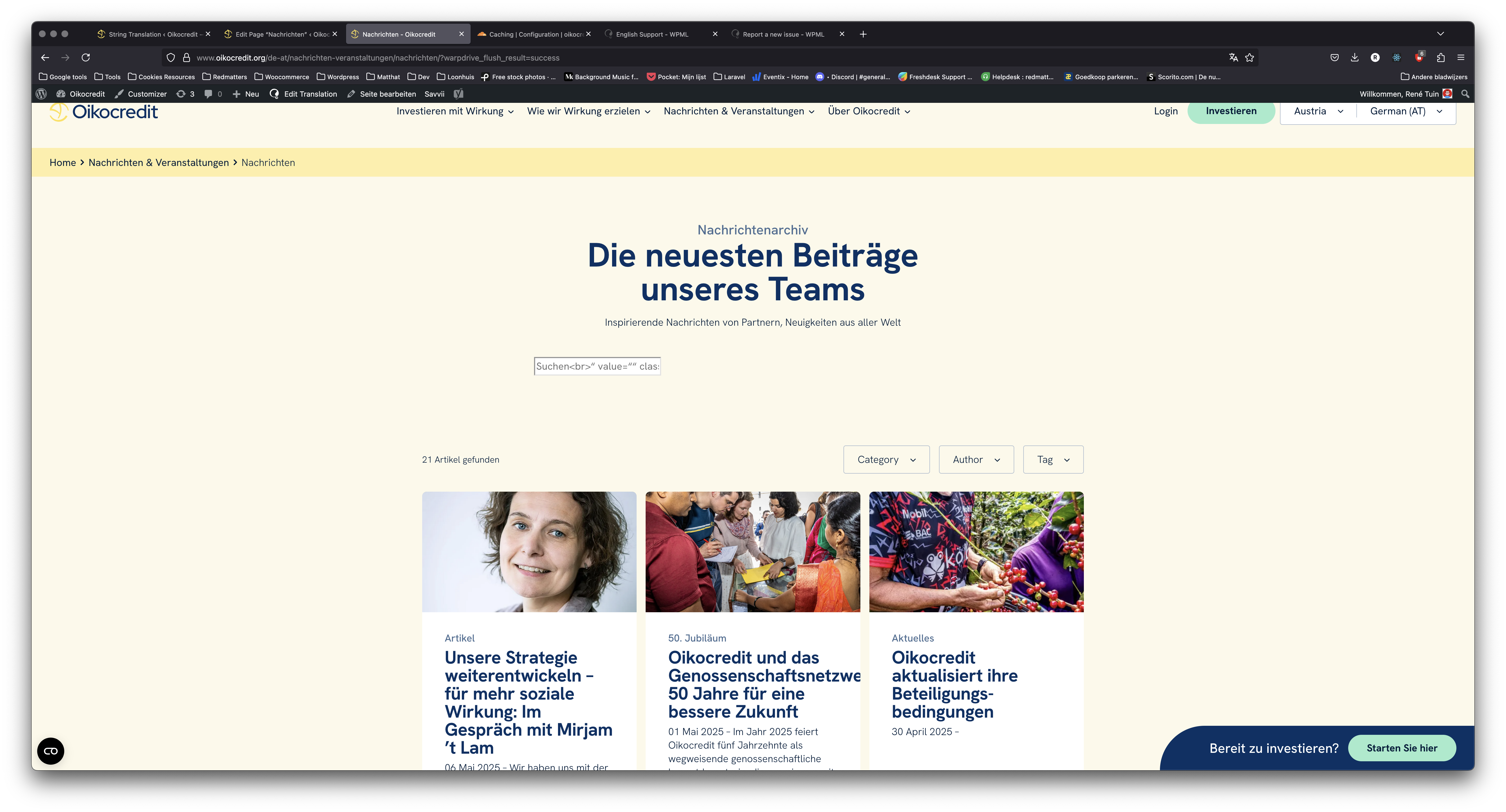This screenshot has width=1506, height=812.
Task: Open the coffee cherries article image
Action: [x=976, y=552]
